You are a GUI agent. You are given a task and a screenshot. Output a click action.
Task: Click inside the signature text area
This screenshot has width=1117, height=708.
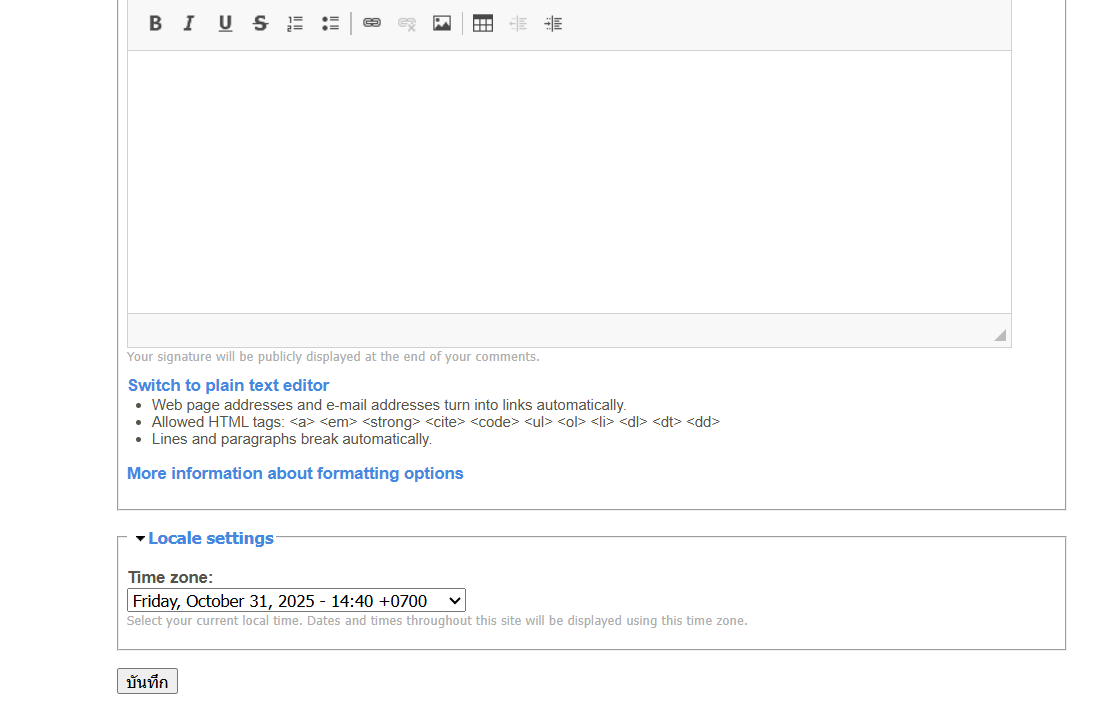click(568, 181)
